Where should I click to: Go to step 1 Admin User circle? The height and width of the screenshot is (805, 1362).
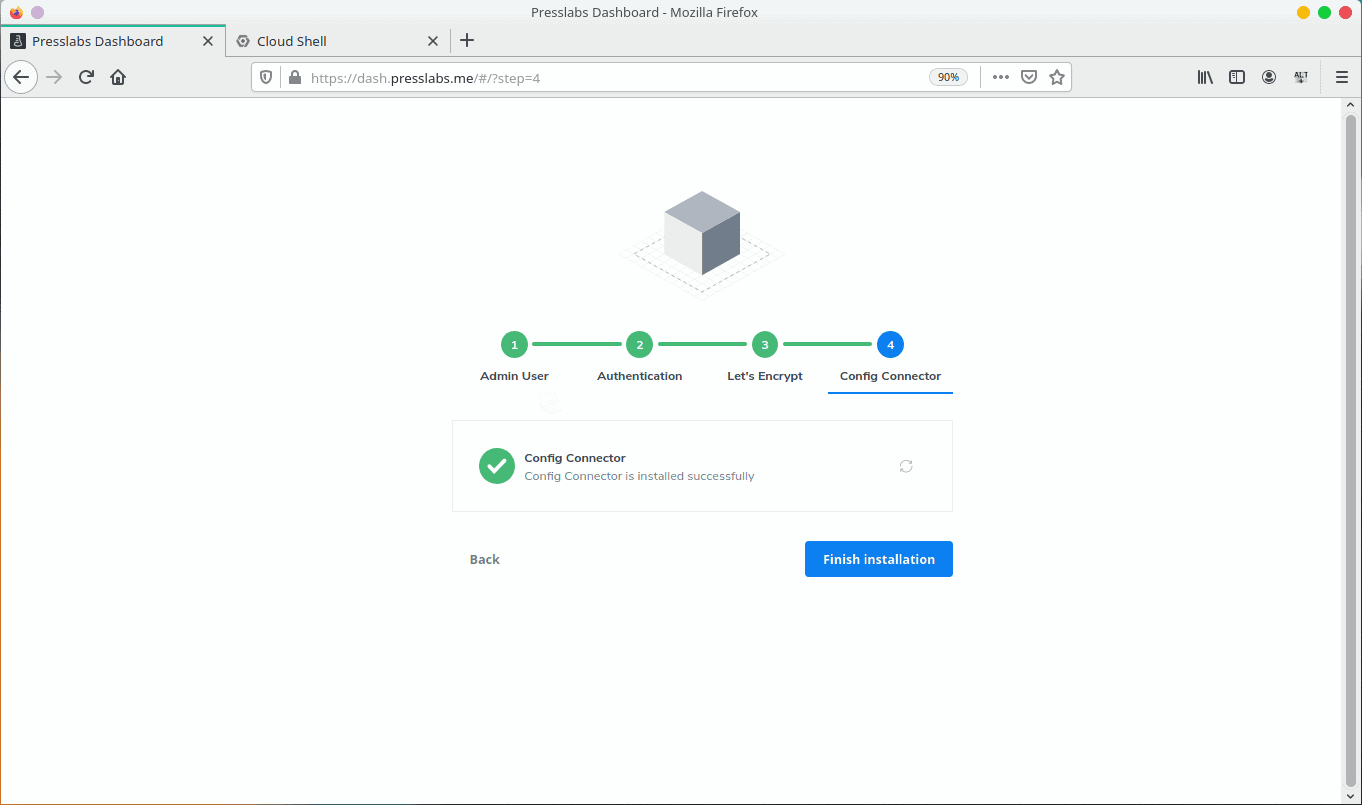[x=514, y=345]
